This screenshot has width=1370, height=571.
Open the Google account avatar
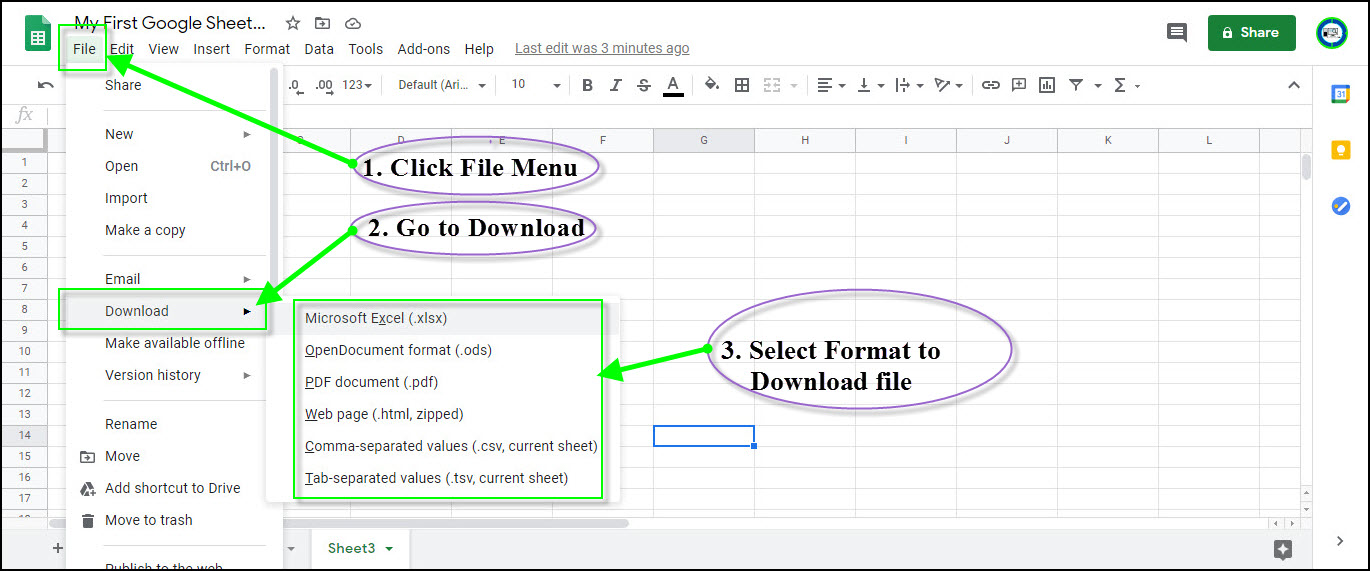click(x=1332, y=33)
